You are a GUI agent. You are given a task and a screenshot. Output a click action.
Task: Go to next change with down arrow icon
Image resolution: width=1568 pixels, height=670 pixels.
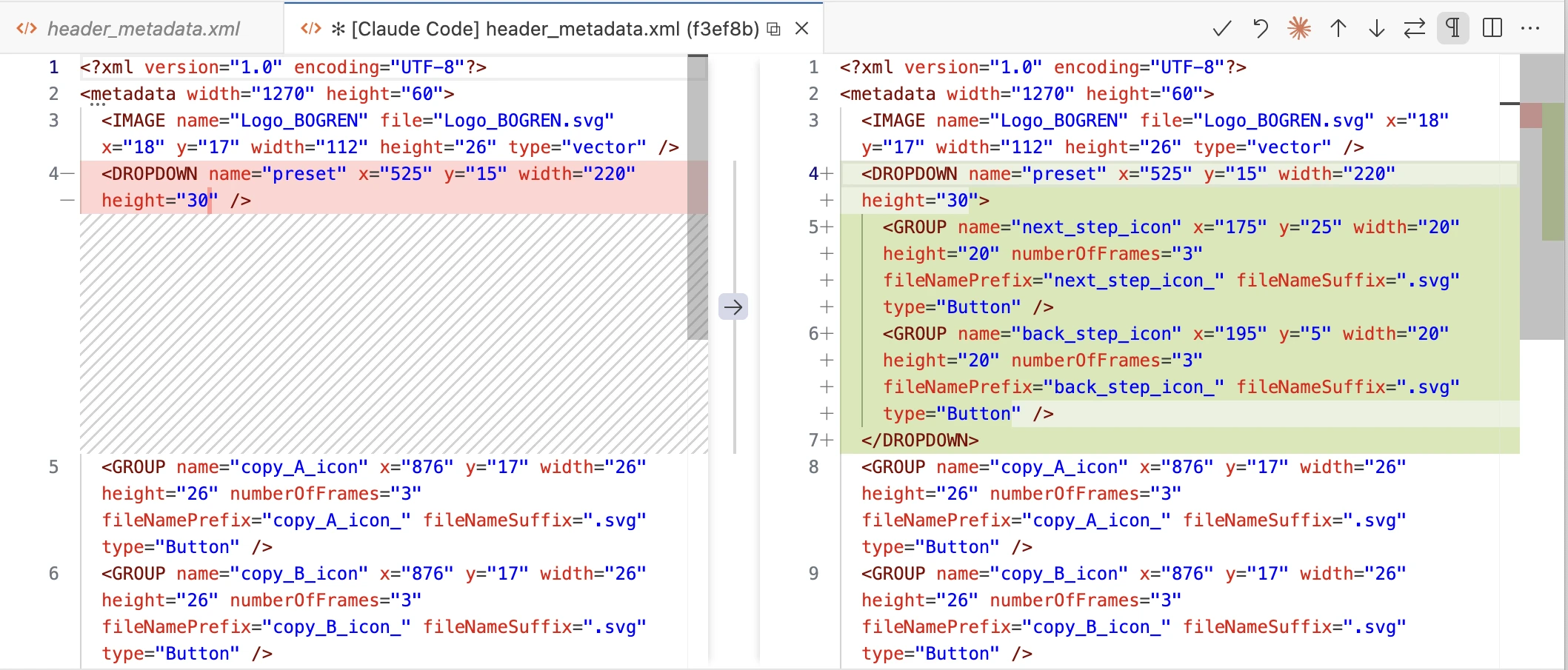[x=1376, y=29]
